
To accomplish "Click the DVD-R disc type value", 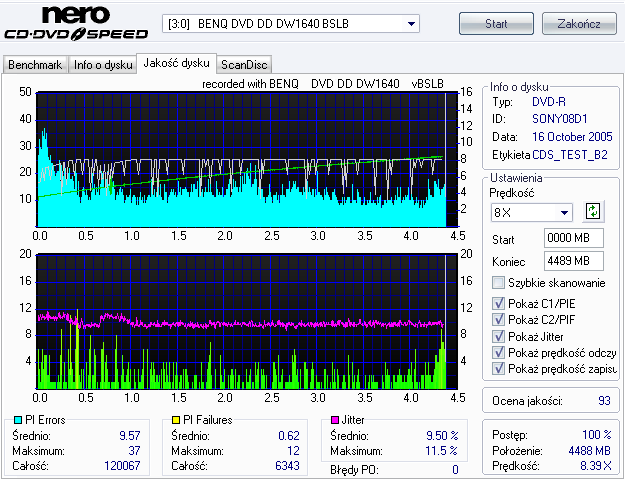I will pos(549,102).
